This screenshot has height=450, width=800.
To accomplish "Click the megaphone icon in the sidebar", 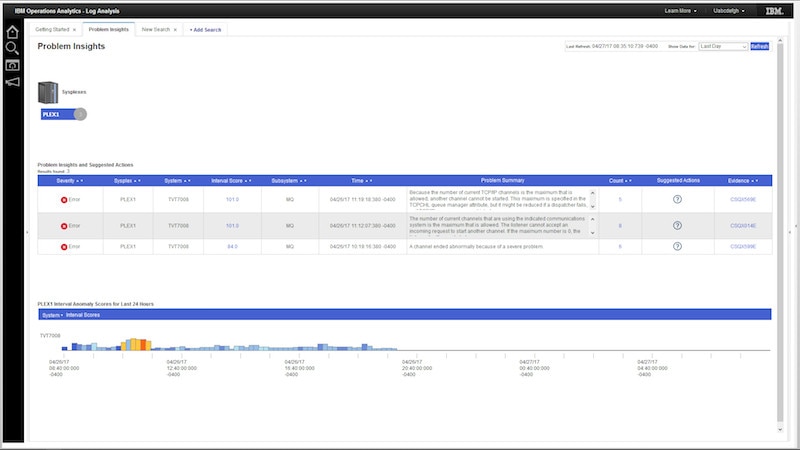I will [x=12, y=82].
